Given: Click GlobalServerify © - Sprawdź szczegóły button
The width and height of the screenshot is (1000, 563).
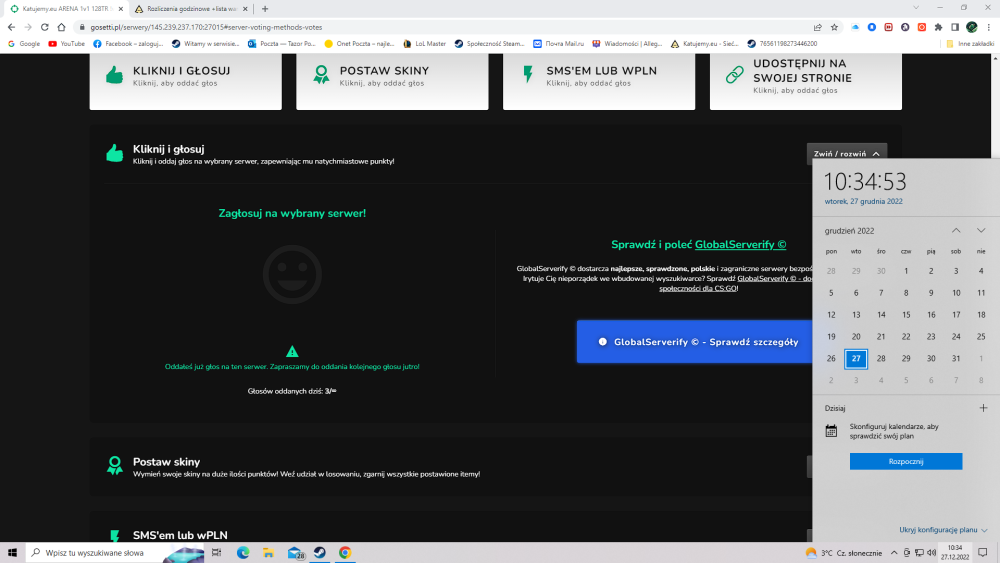Looking at the screenshot, I should (695, 342).
